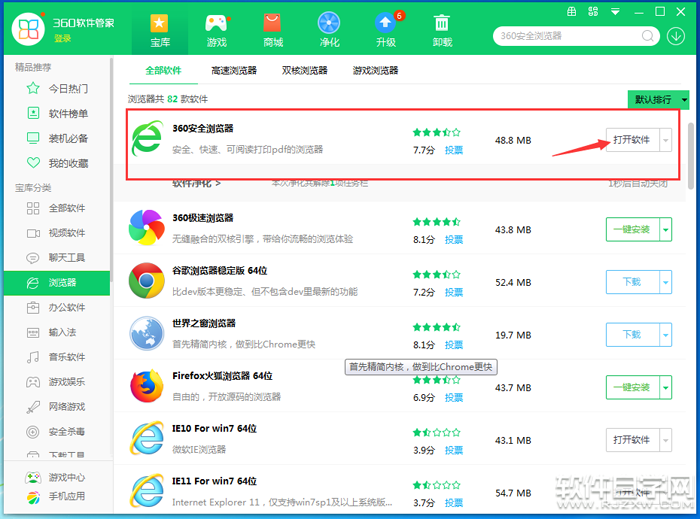Switch to the 双核浏览器 tab

(x=304, y=71)
